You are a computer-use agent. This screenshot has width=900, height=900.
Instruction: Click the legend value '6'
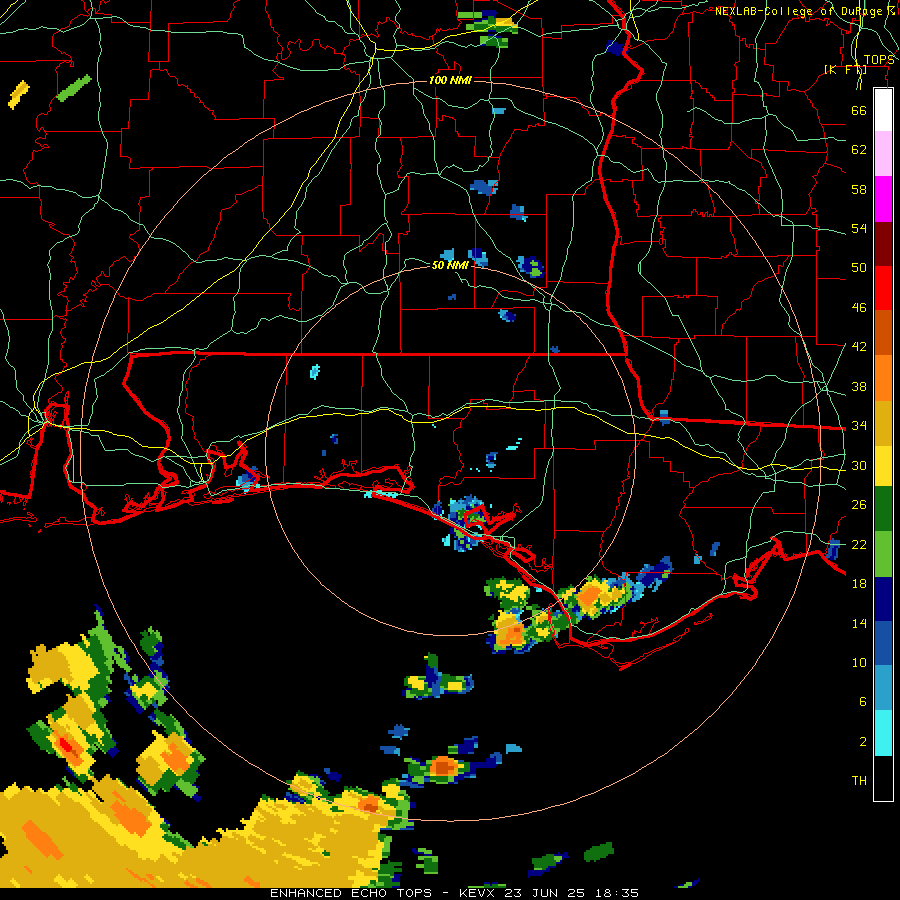click(x=862, y=702)
